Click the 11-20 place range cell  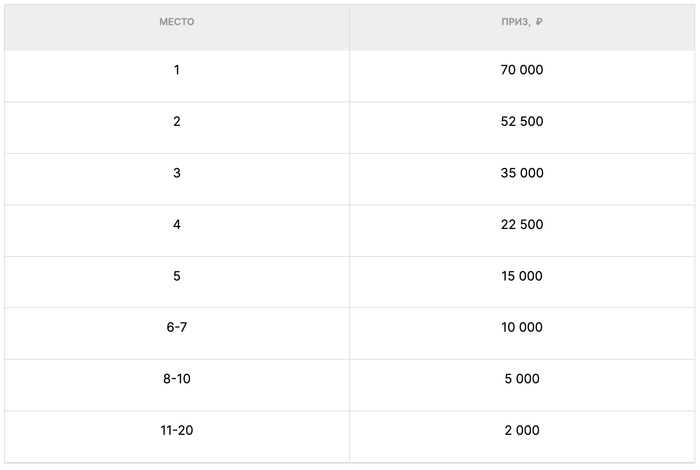tap(177, 431)
